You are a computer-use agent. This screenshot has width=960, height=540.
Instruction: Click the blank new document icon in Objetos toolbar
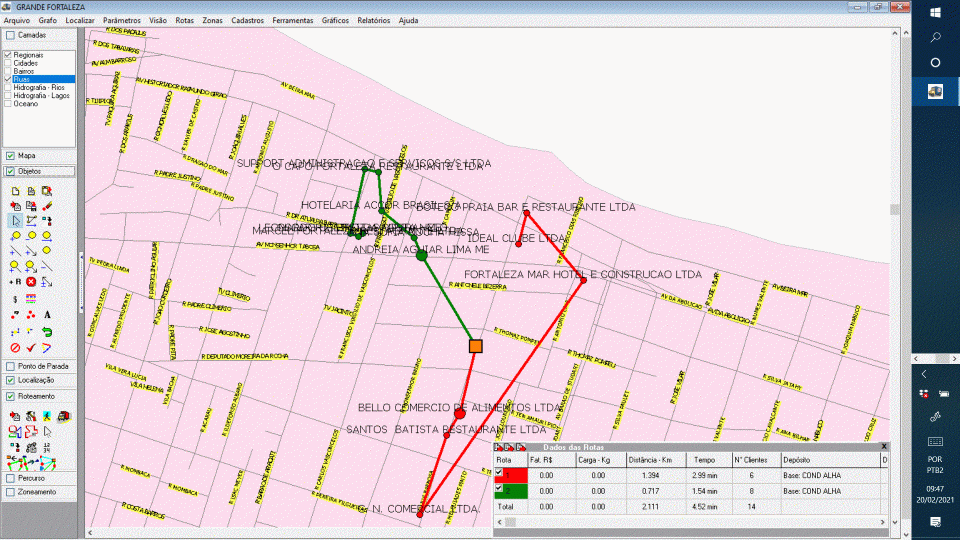pyautogui.click(x=15, y=192)
